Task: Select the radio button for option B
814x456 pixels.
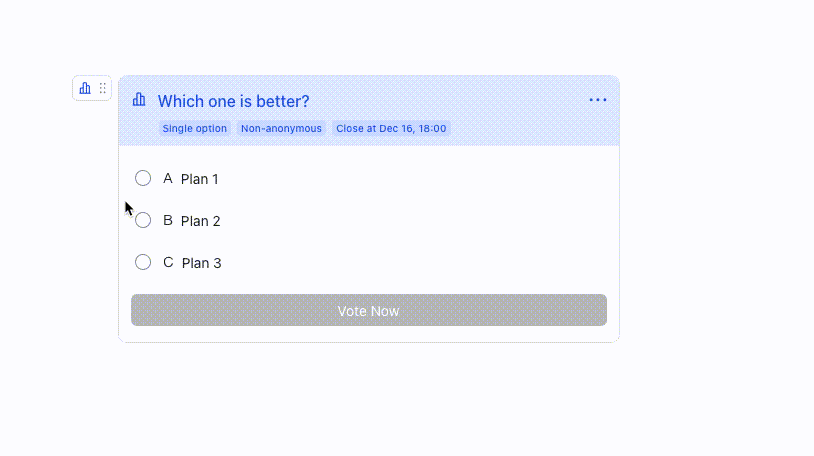Action: 143,220
